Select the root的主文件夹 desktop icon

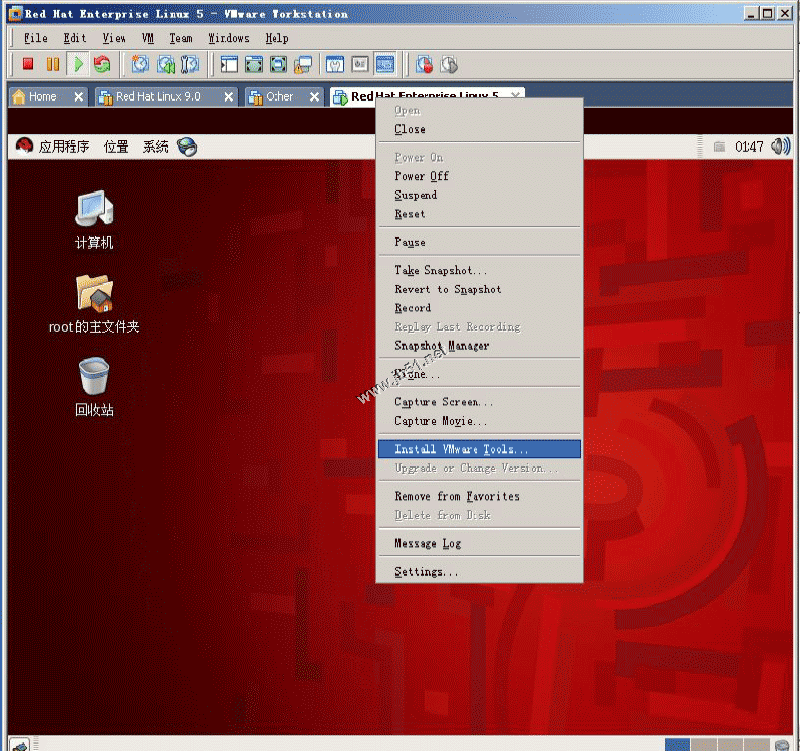tap(94, 304)
